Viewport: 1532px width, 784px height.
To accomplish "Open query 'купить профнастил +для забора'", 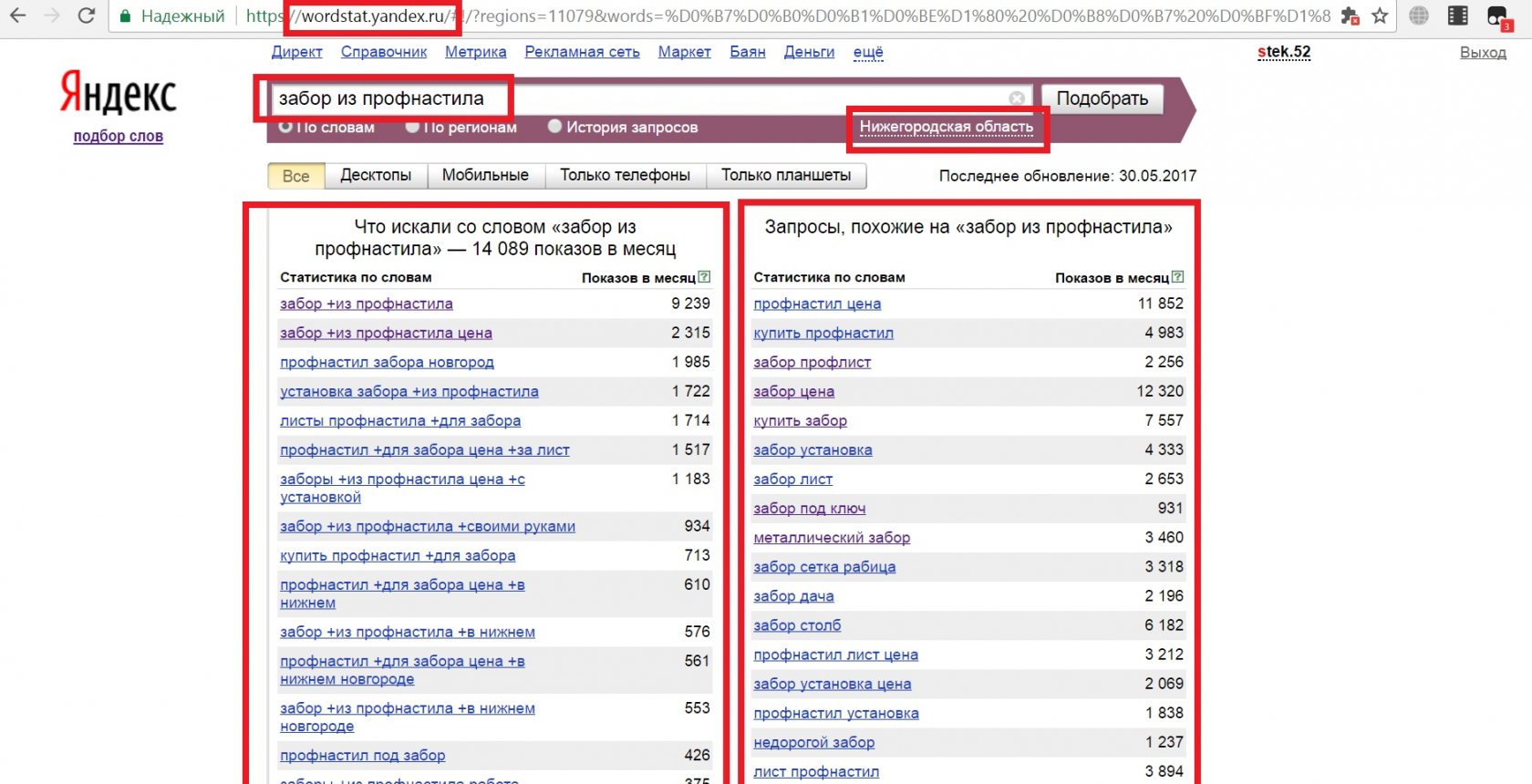I will point(398,555).
